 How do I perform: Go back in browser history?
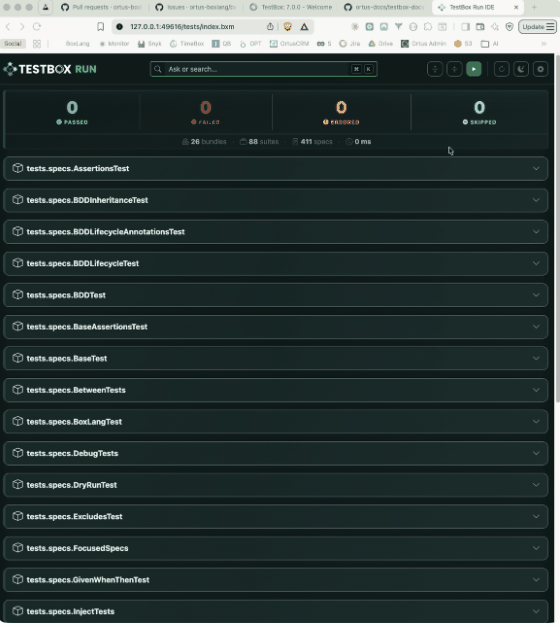[8, 27]
